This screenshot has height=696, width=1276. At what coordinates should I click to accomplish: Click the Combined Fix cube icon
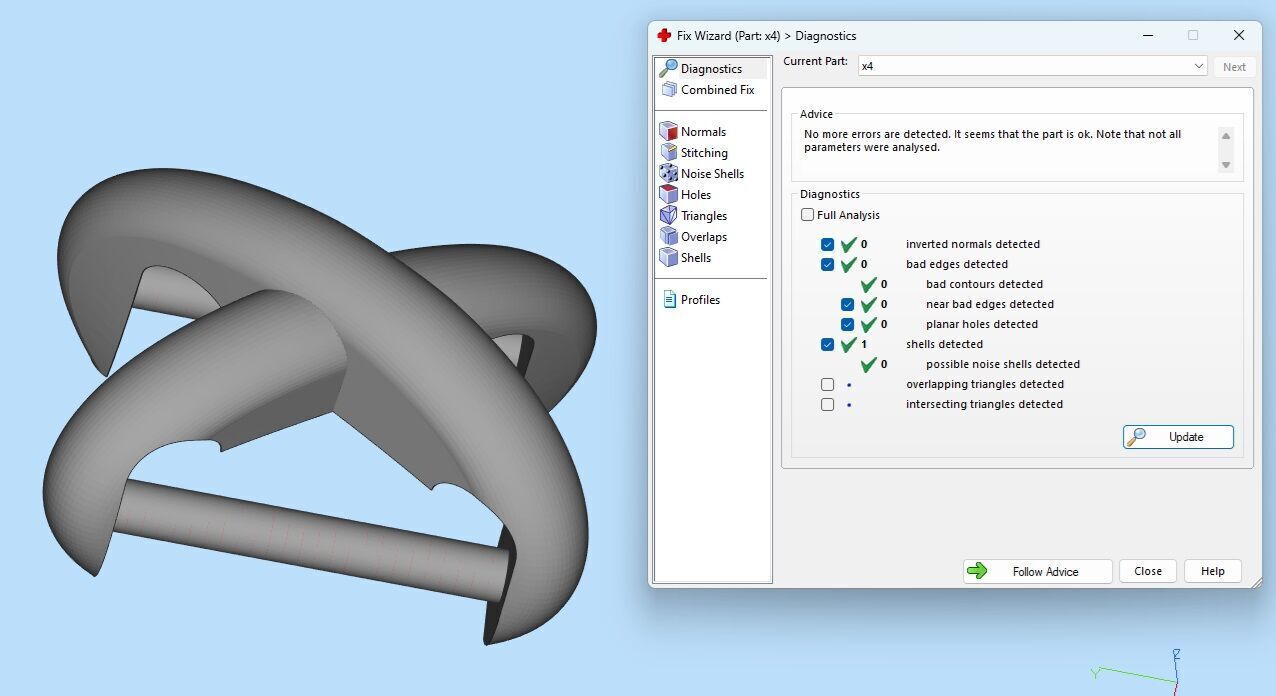[669, 89]
